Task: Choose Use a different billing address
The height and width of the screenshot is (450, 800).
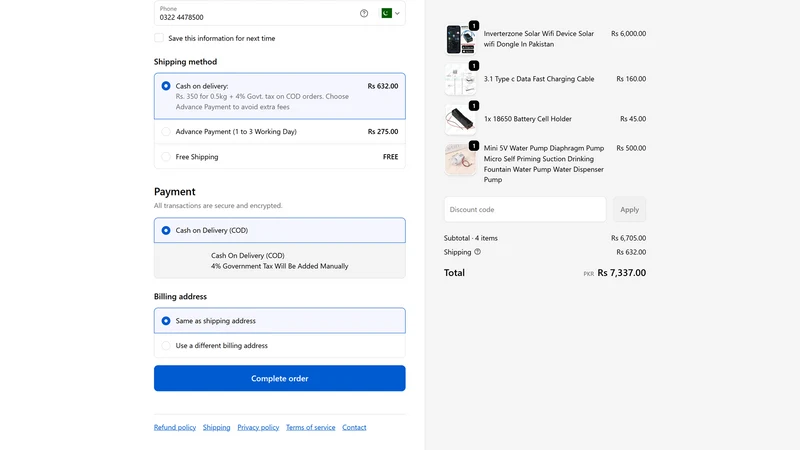Action: [166, 345]
